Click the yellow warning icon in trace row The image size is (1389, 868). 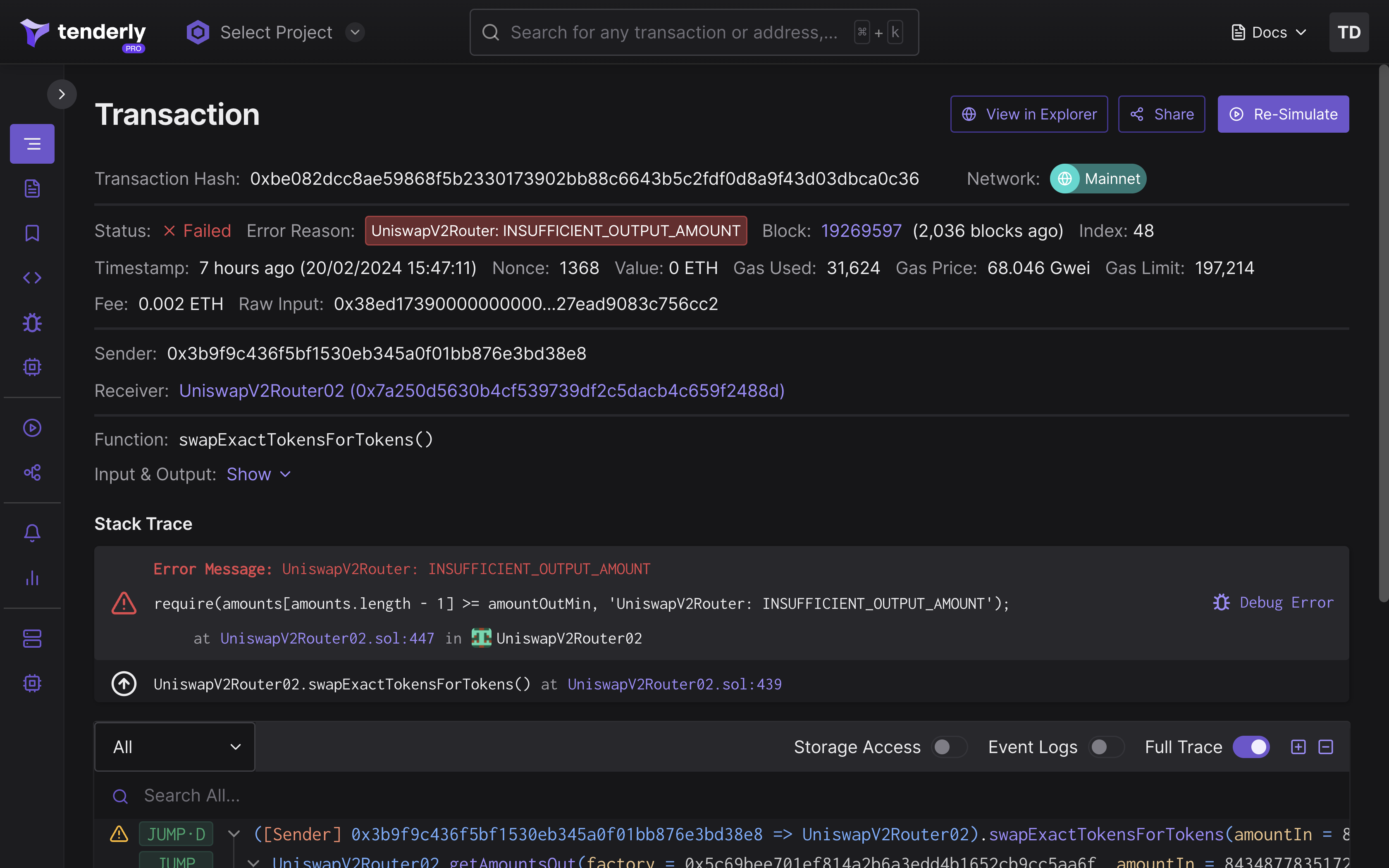click(119, 834)
